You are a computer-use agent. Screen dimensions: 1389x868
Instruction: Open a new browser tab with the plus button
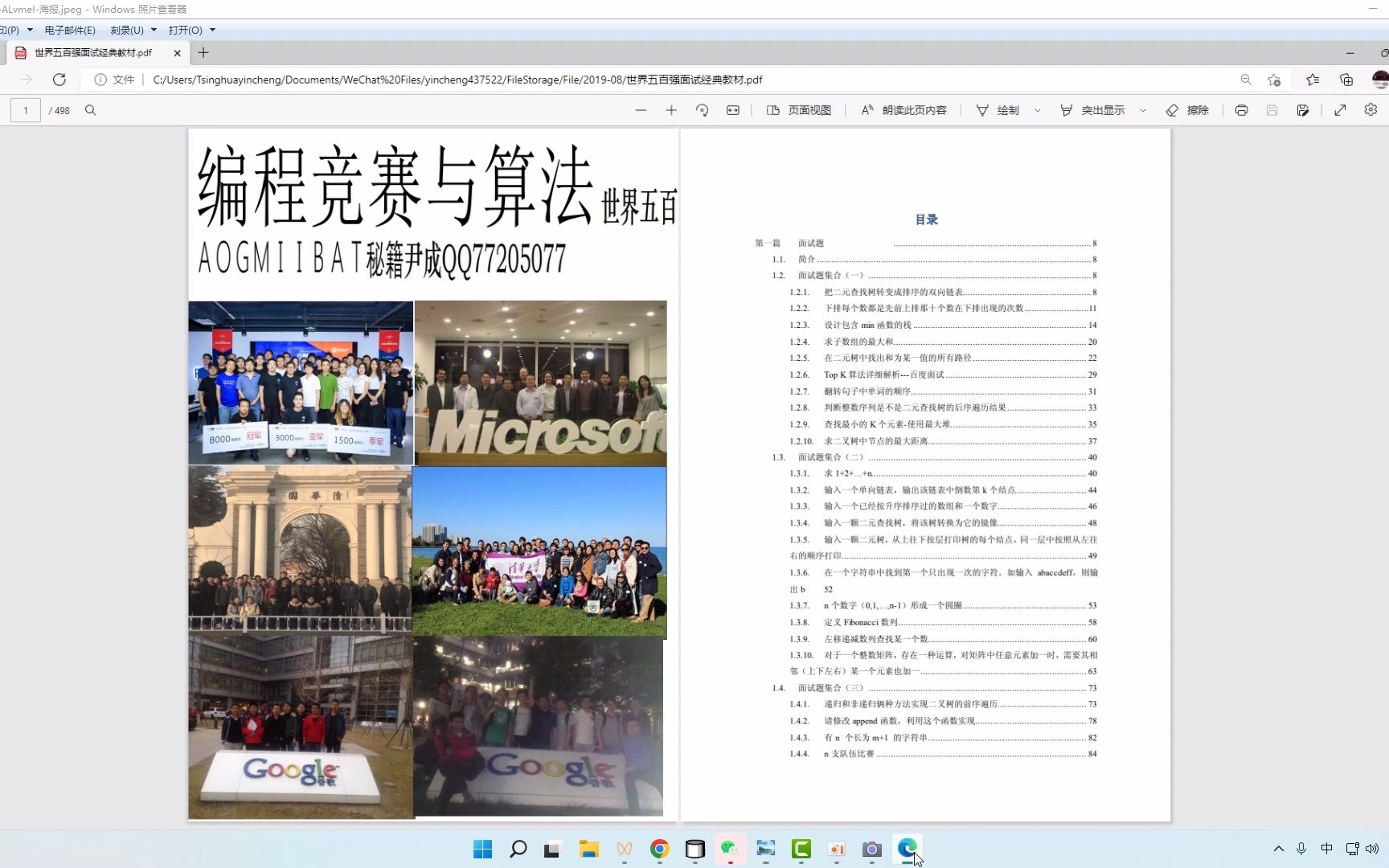203,52
